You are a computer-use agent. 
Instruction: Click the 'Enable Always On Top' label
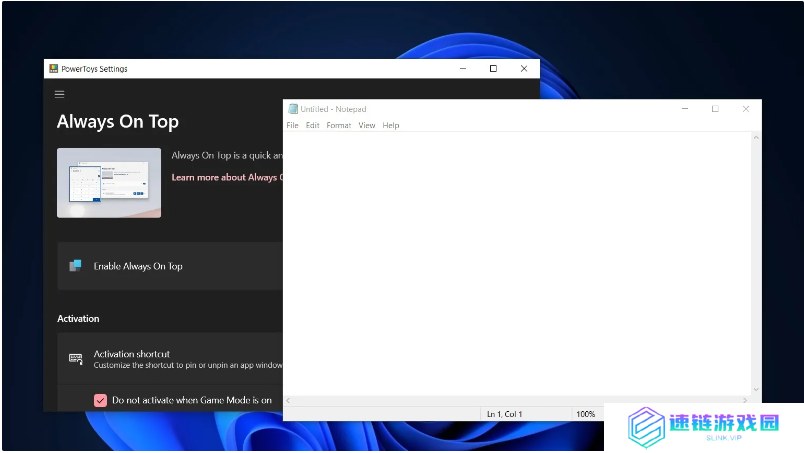(x=138, y=266)
